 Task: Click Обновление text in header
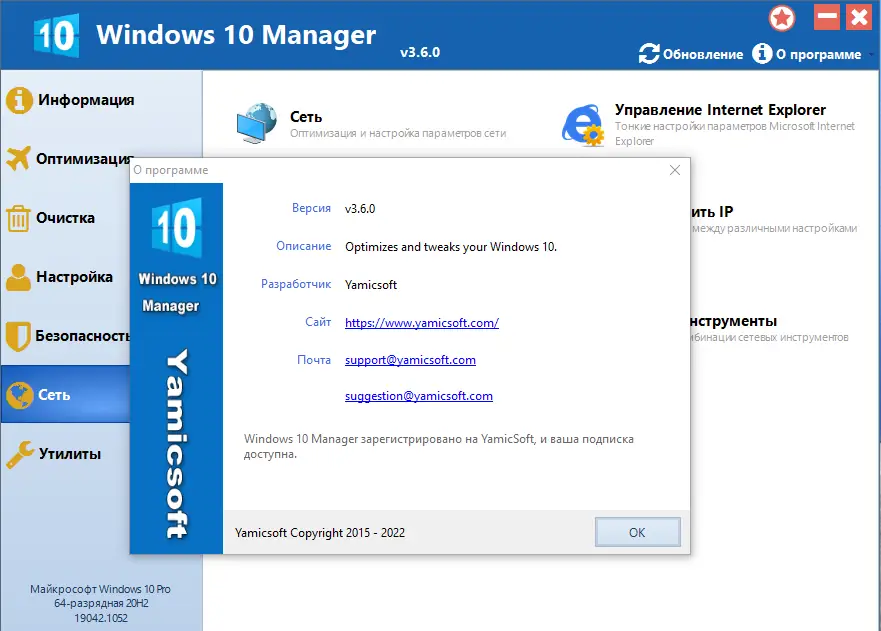(x=703, y=55)
